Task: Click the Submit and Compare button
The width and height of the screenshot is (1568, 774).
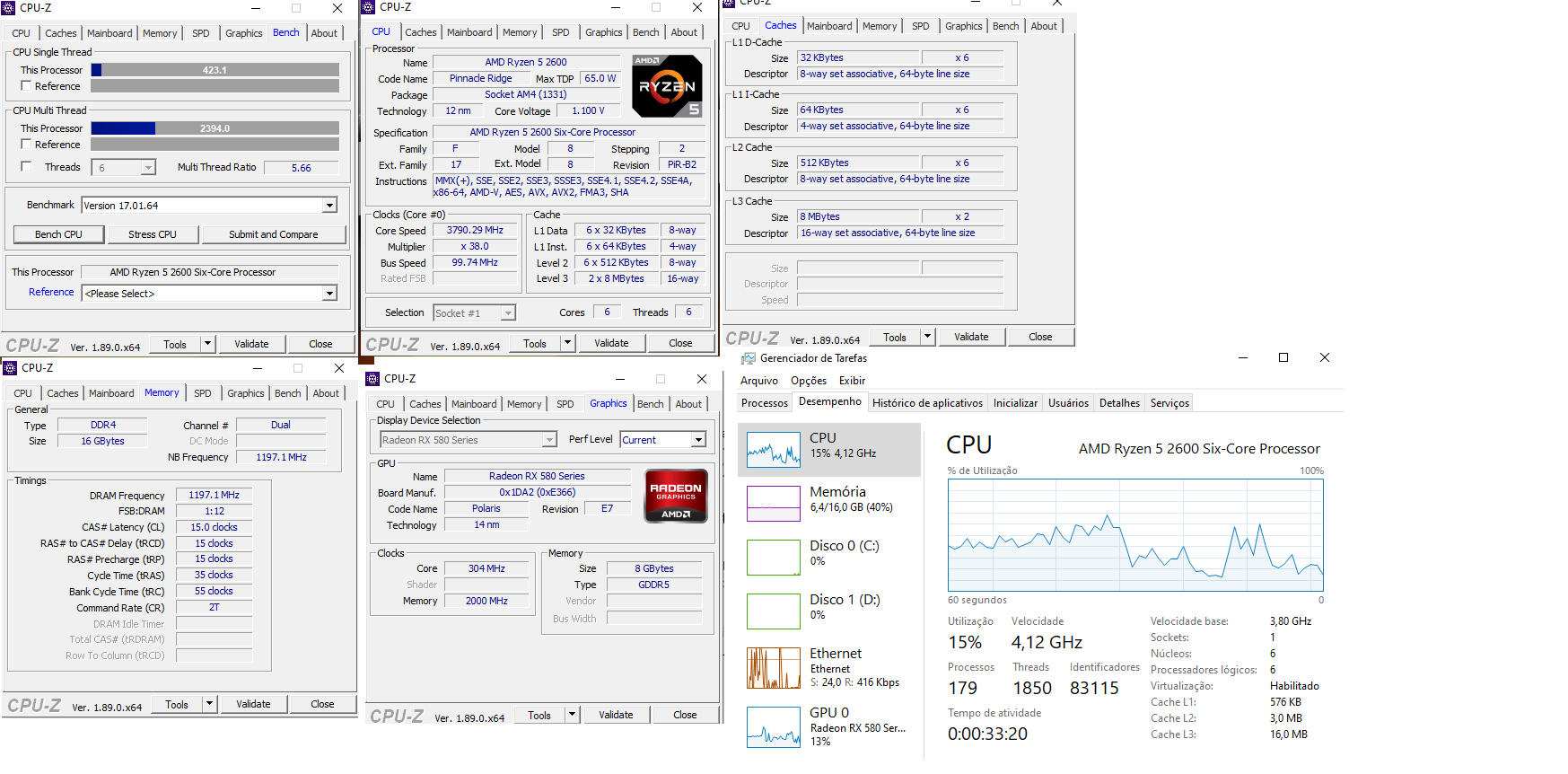Action: click(x=274, y=234)
